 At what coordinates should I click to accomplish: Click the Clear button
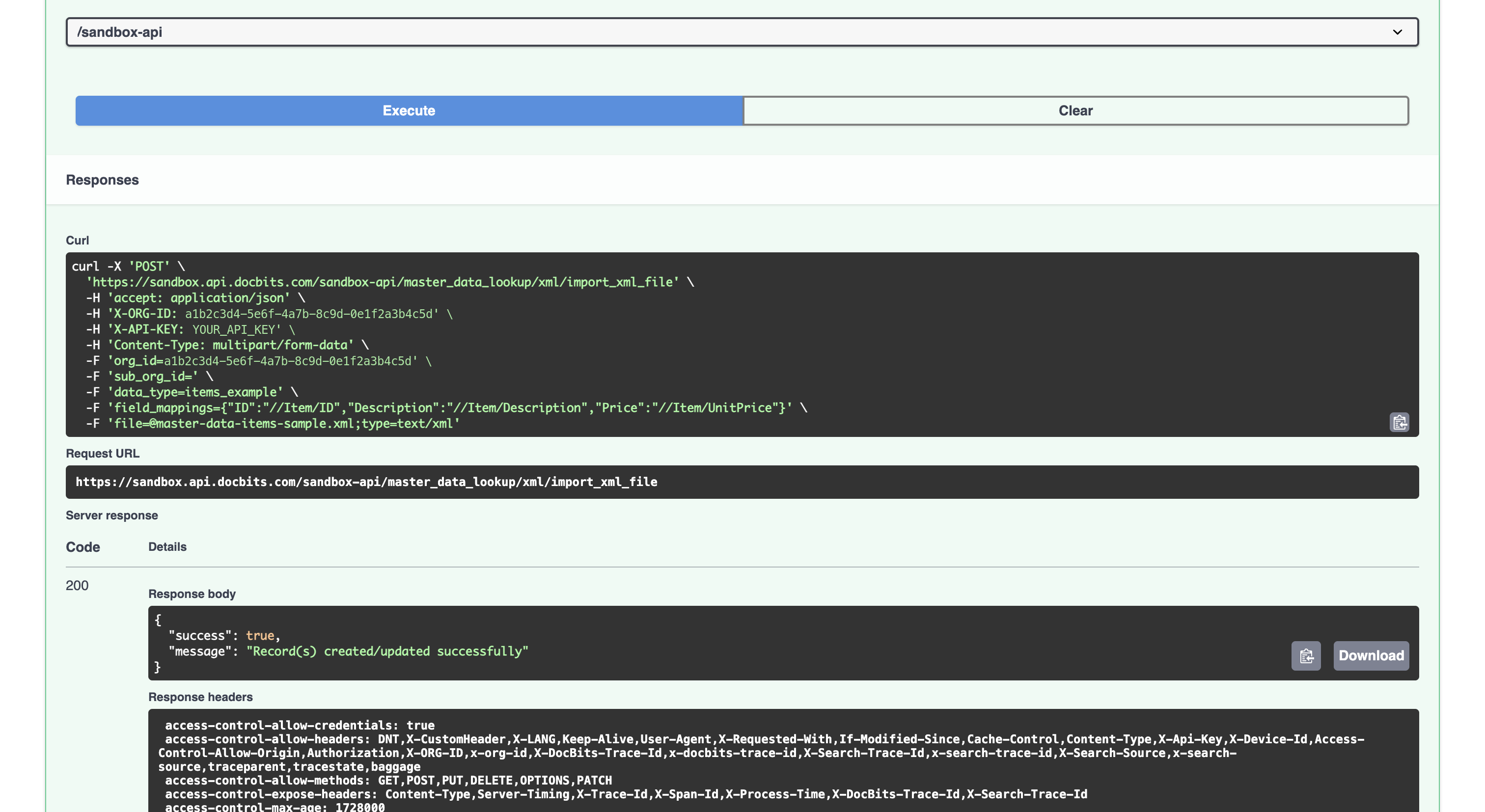tap(1076, 110)
